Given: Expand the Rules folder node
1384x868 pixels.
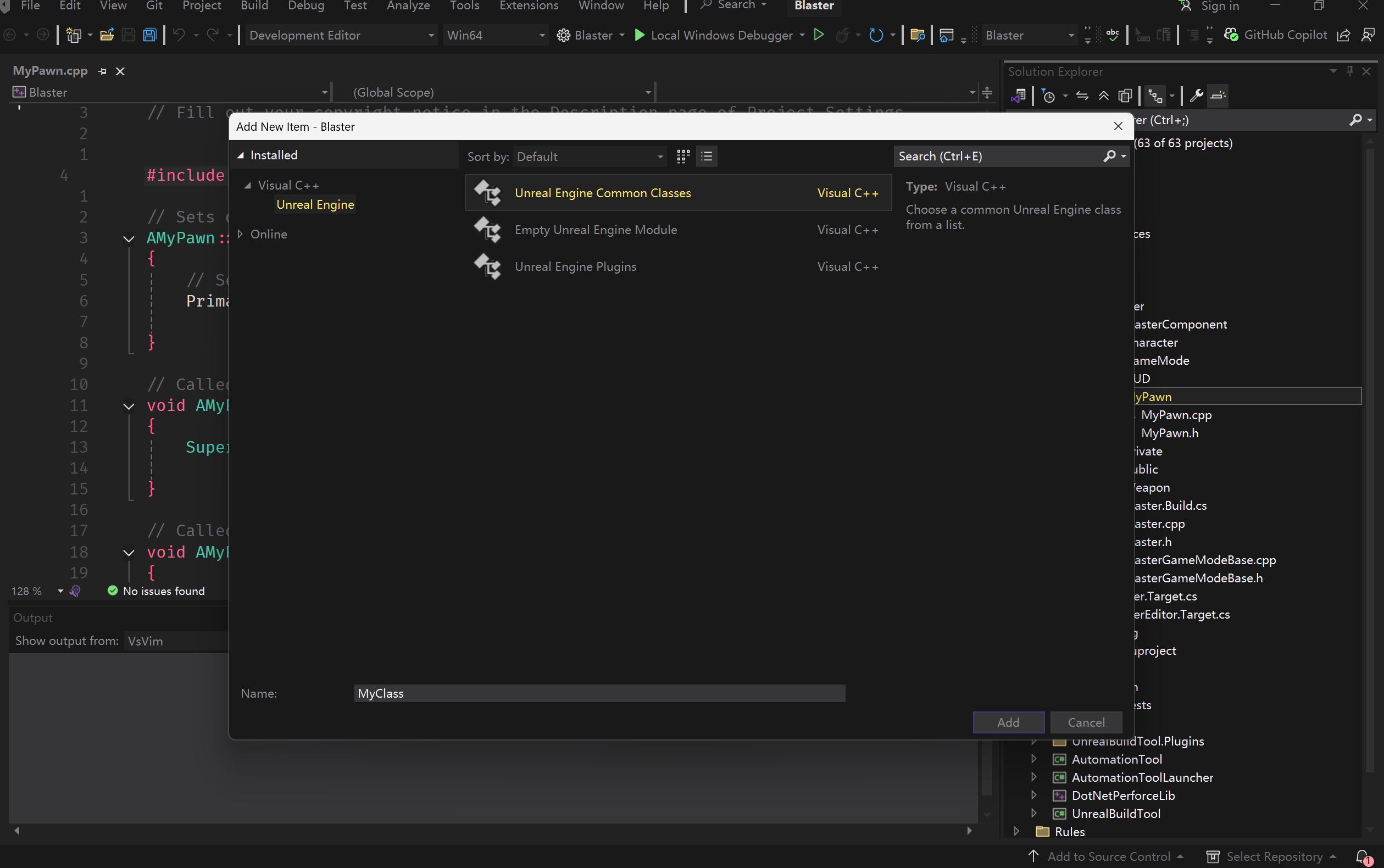Looking at the screenshot, I should (1016, 831).
